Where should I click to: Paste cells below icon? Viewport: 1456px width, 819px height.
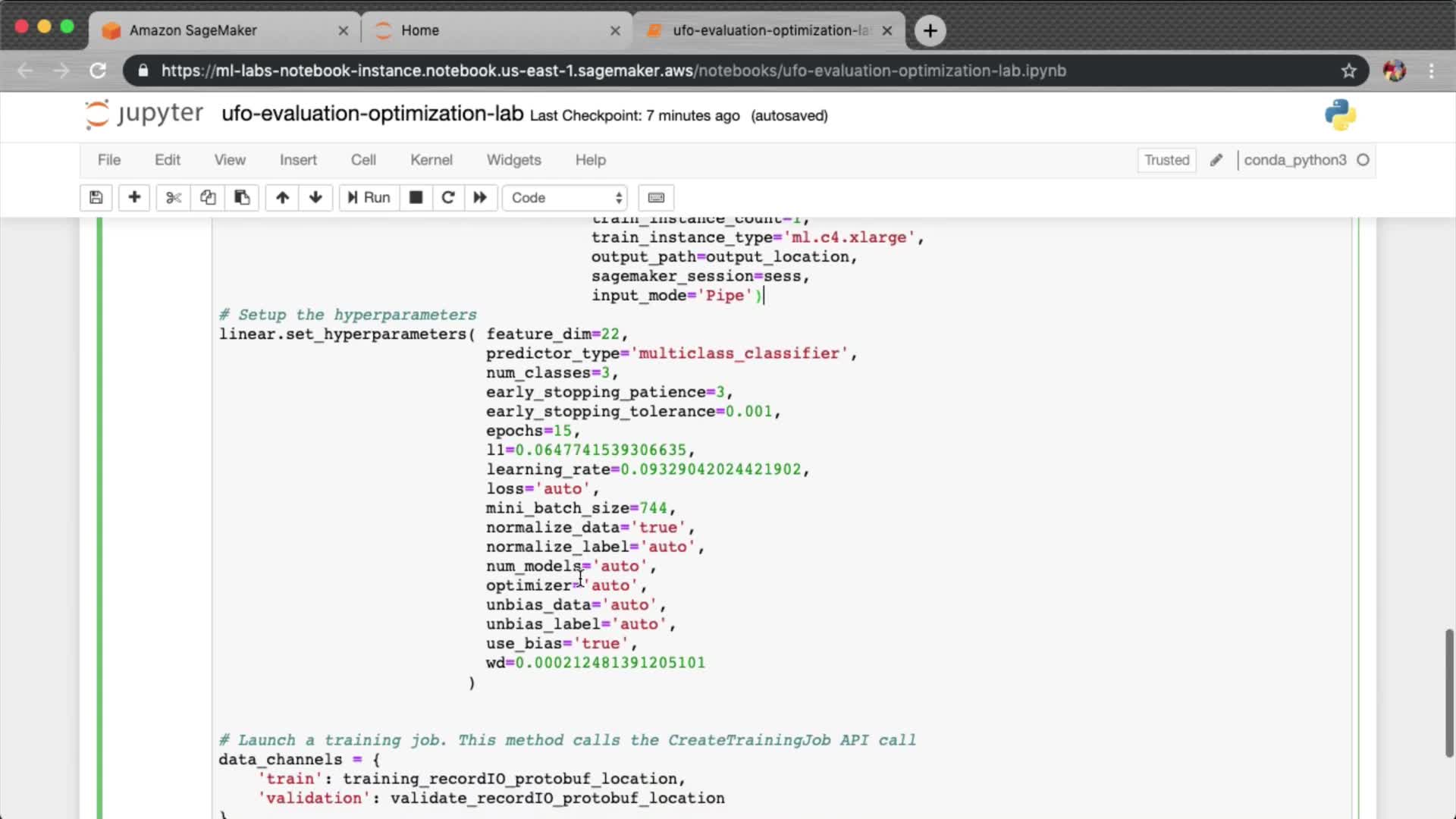[242, 198]
